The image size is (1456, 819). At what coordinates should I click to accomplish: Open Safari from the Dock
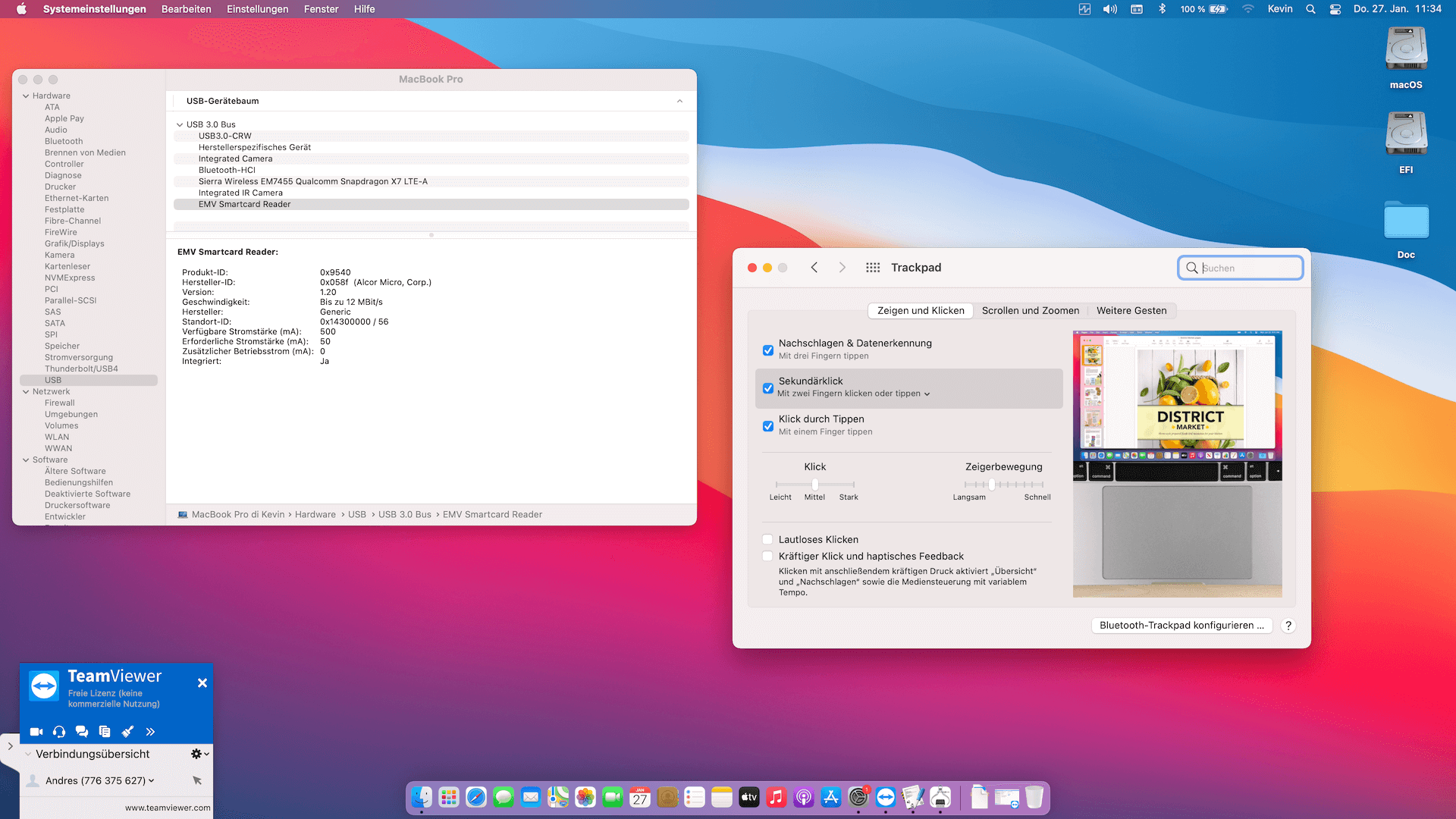[x=476, y=797]
